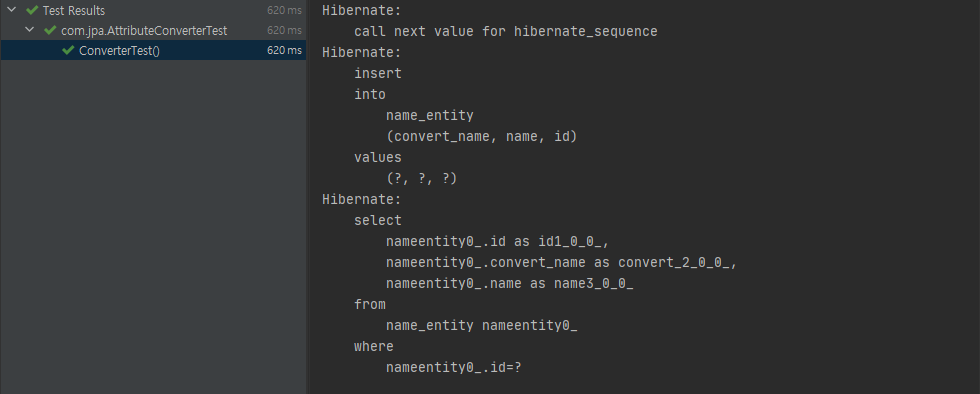Click the first 'Hibernate:' log line

362,10
